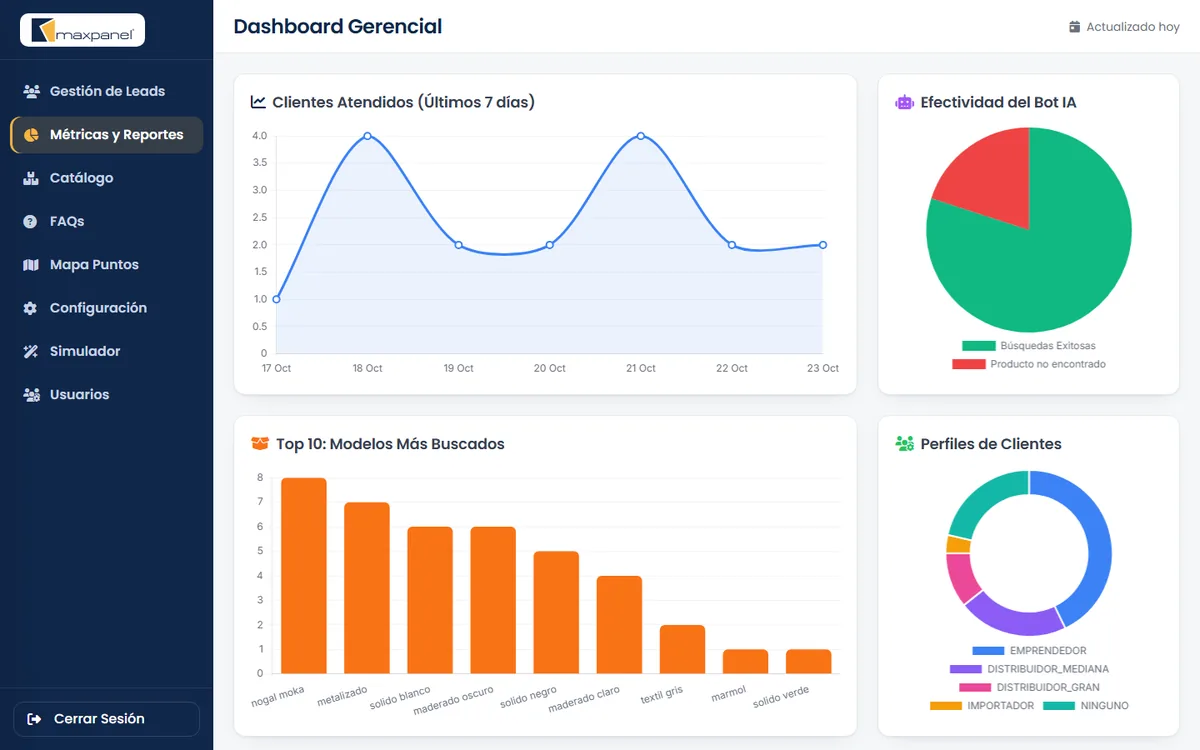This screenshot has height=750, width=1200.
Task: Click the Búsquedas Exitosas legend label
Action: pos(1048,346)
